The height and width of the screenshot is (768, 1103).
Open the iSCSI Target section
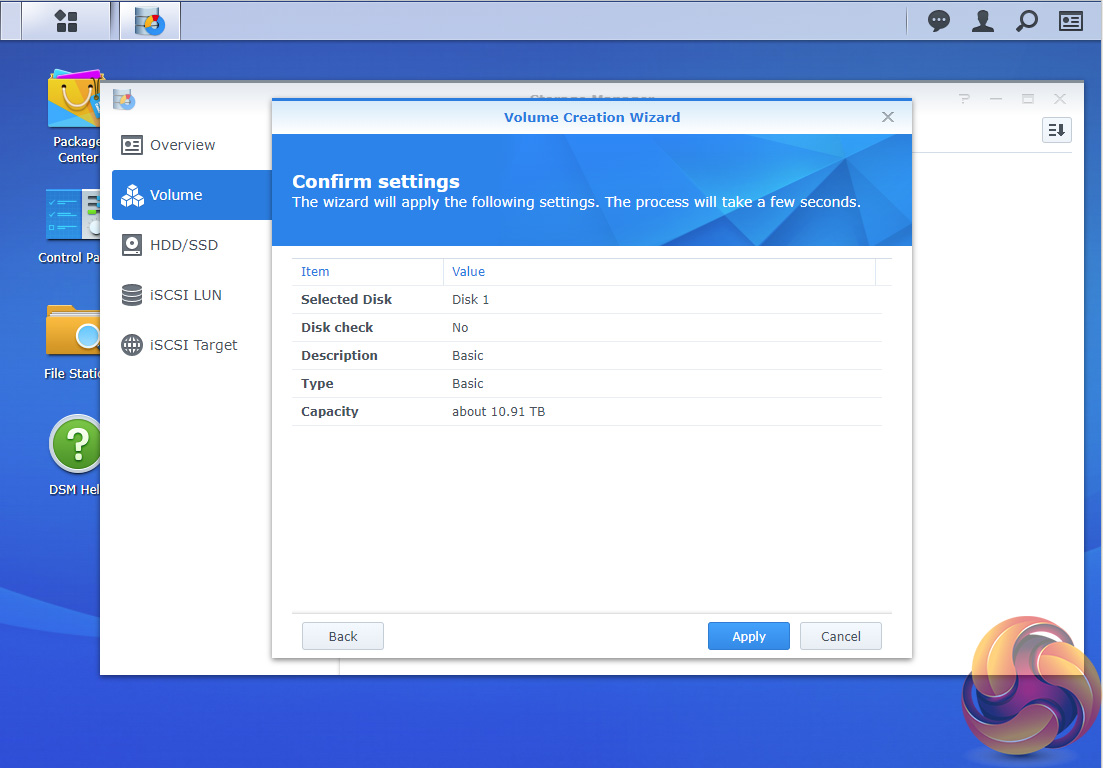191,345
